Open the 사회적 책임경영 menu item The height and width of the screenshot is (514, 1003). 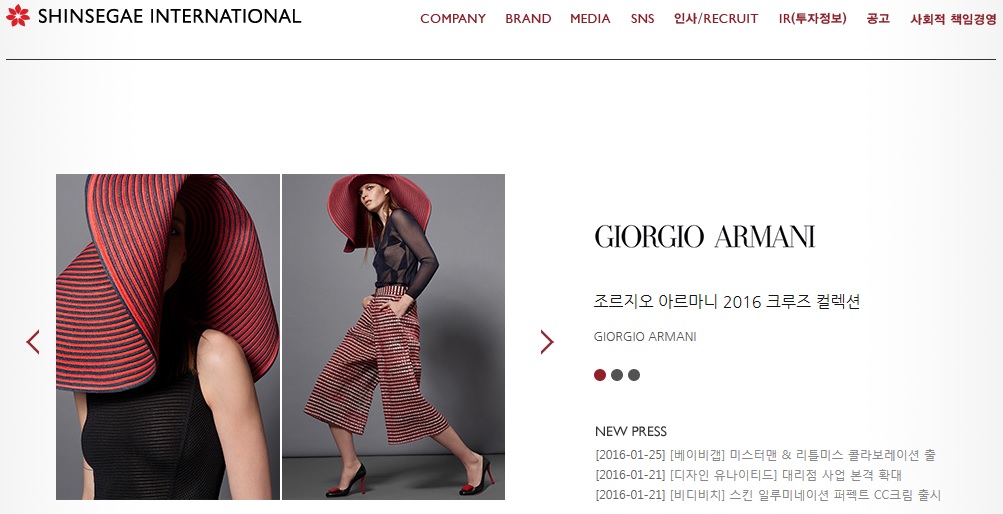pos(953,19)
